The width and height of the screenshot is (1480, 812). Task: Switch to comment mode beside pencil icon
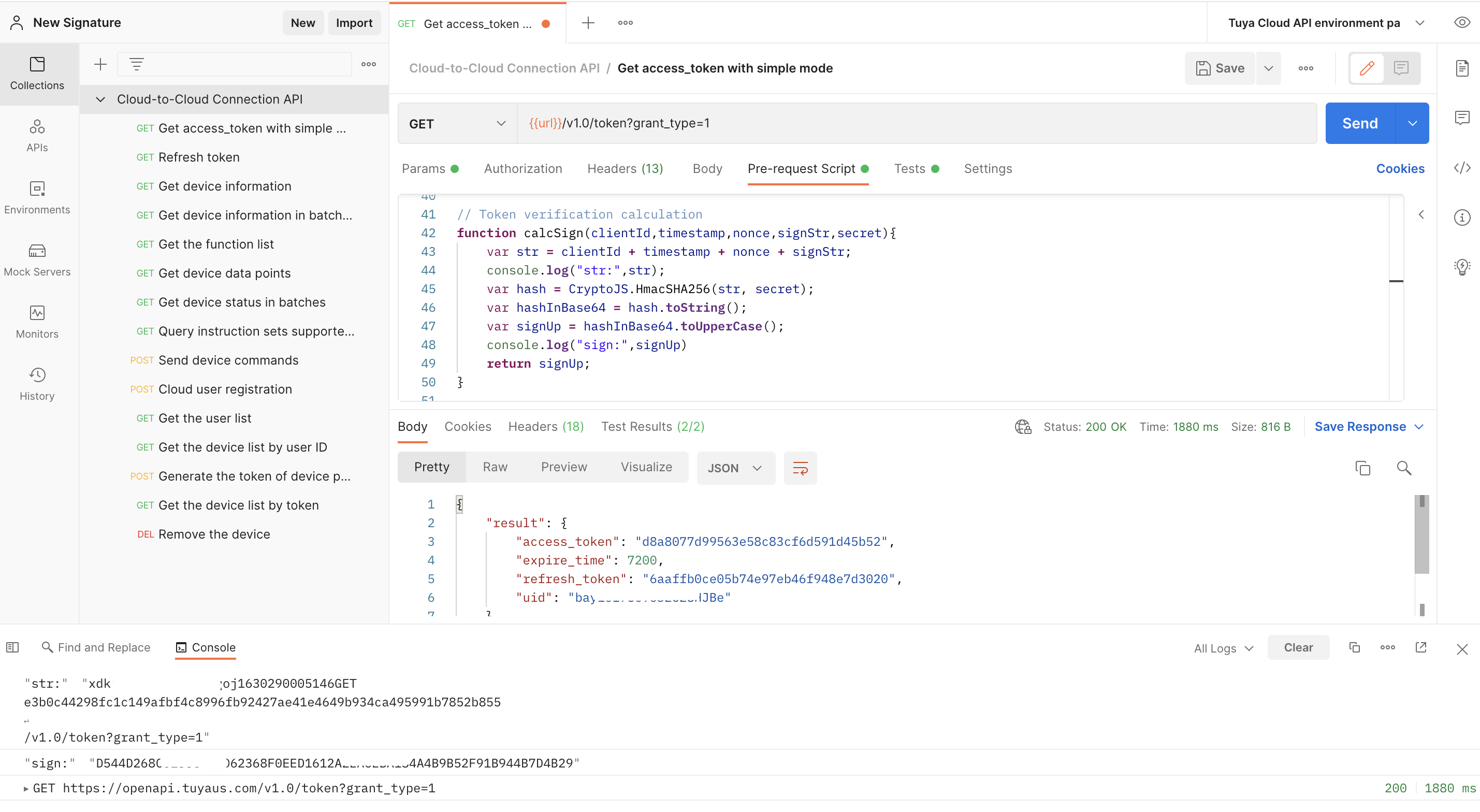coord(1401,68)
